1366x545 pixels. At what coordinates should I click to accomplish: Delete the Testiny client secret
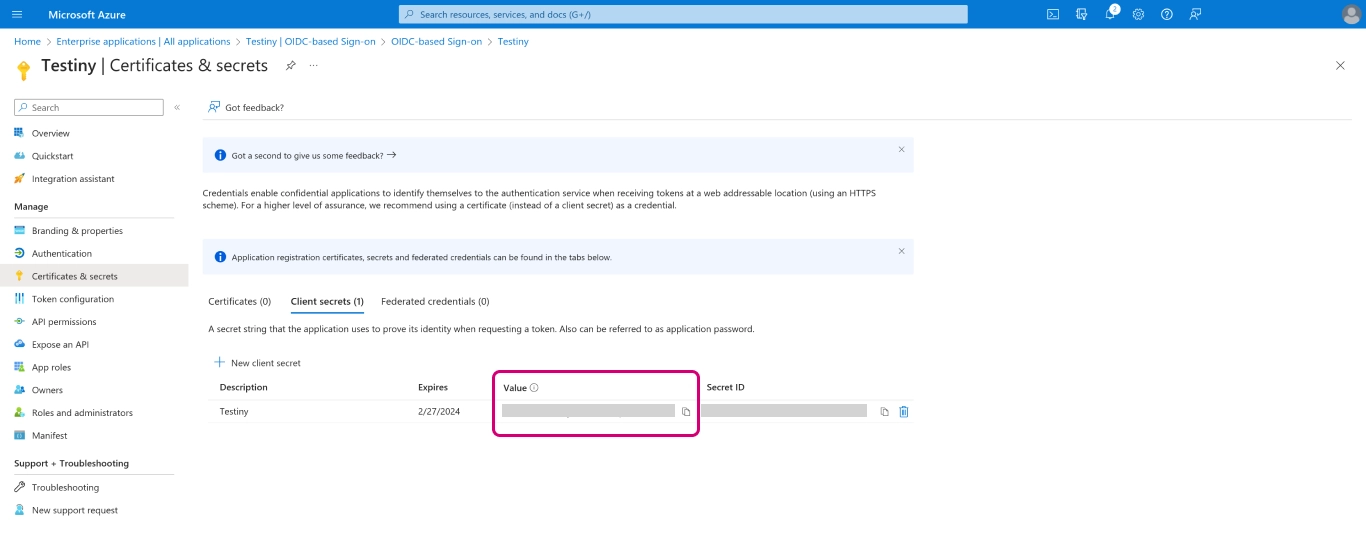coord(904,412)
